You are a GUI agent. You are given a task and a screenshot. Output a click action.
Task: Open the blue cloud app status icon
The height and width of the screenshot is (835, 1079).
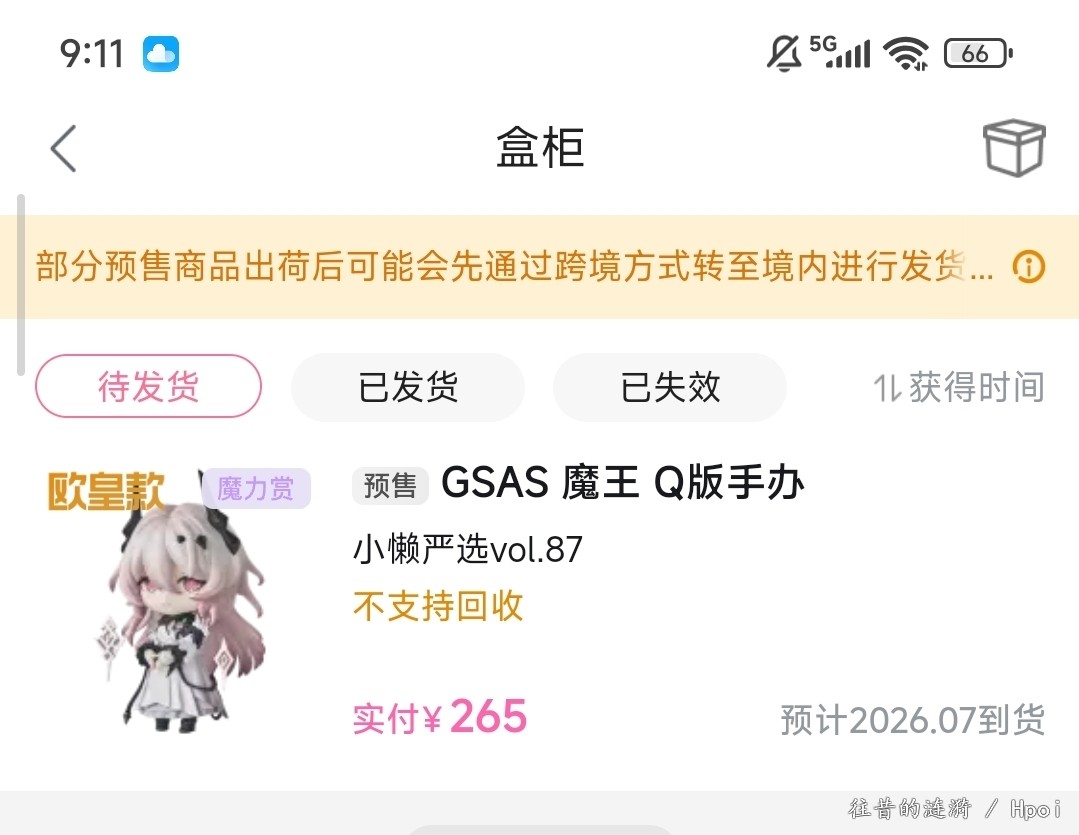point(161,54)
